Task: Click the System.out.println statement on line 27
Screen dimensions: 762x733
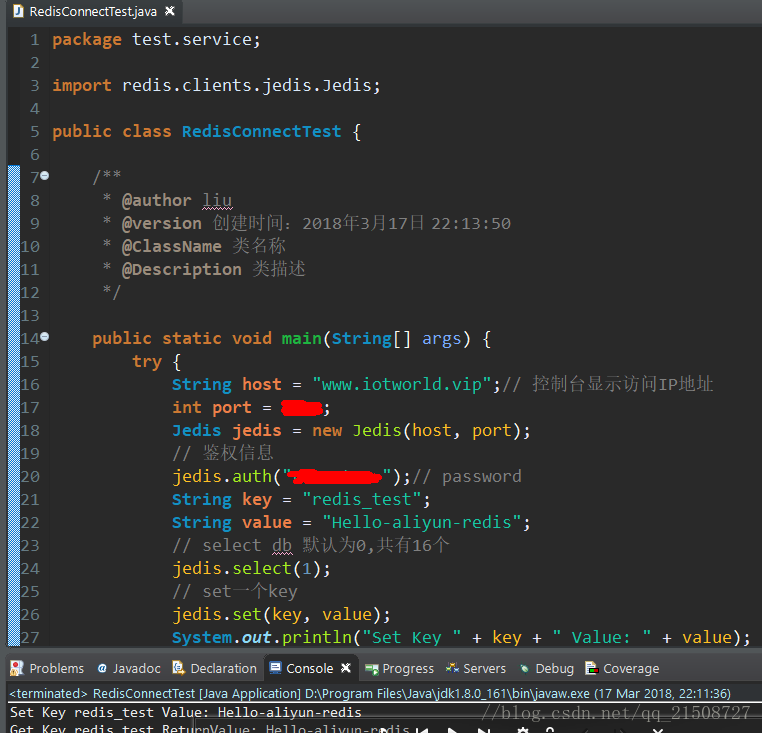Action: coord(461,637)
